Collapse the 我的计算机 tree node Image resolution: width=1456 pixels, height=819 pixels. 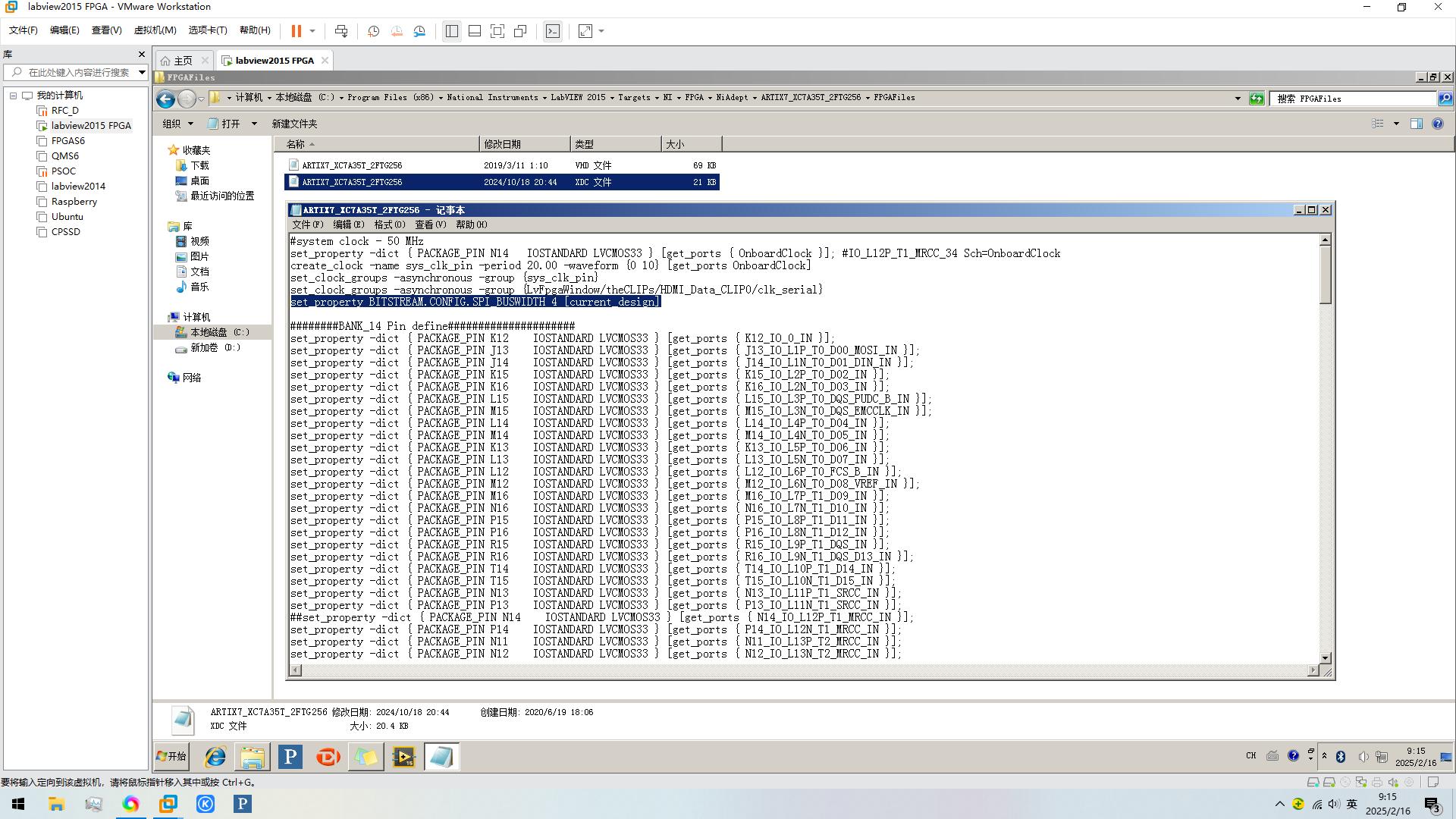click(x=13, y=96)
